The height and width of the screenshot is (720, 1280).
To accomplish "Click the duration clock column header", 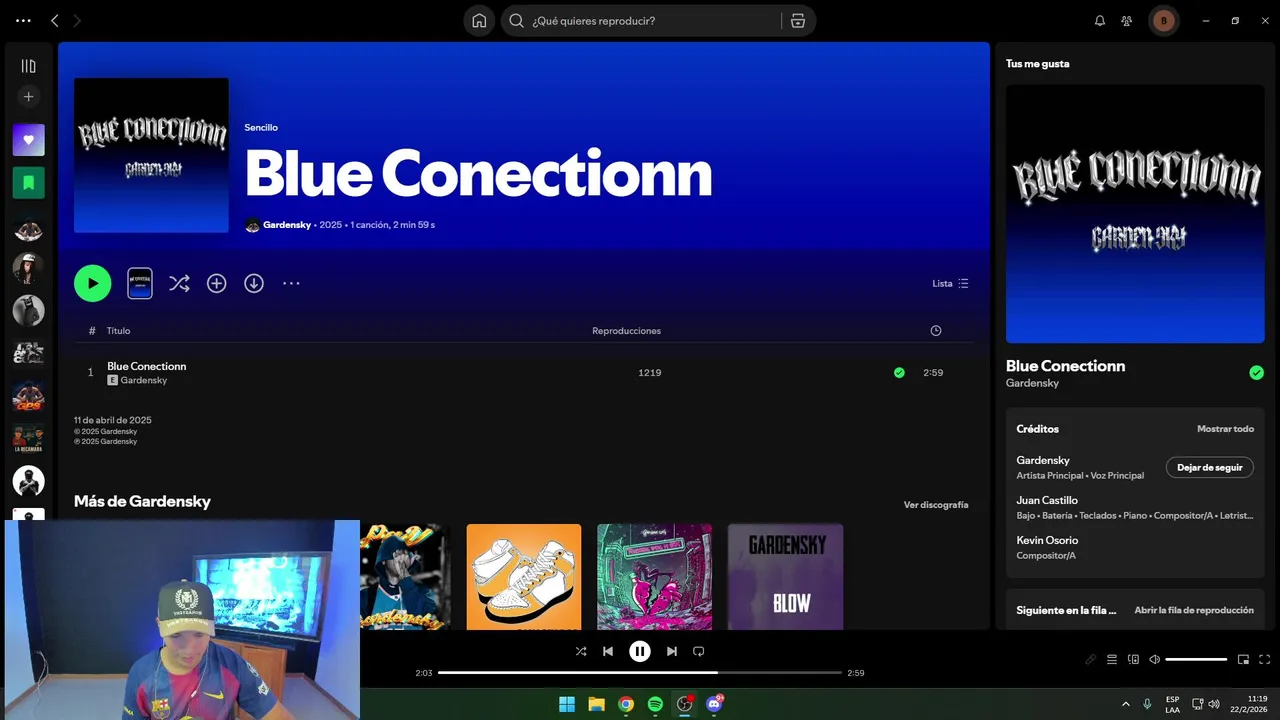I will [935, 330].
